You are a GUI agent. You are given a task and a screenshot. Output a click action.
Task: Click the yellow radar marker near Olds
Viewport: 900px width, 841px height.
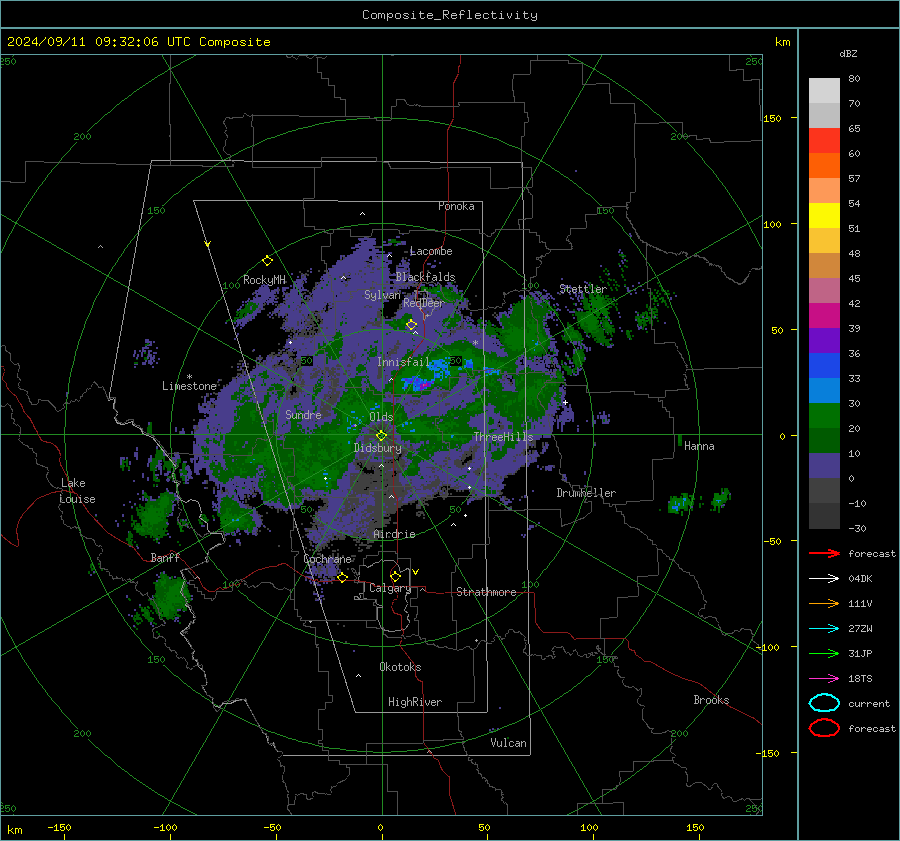(382, 435)
